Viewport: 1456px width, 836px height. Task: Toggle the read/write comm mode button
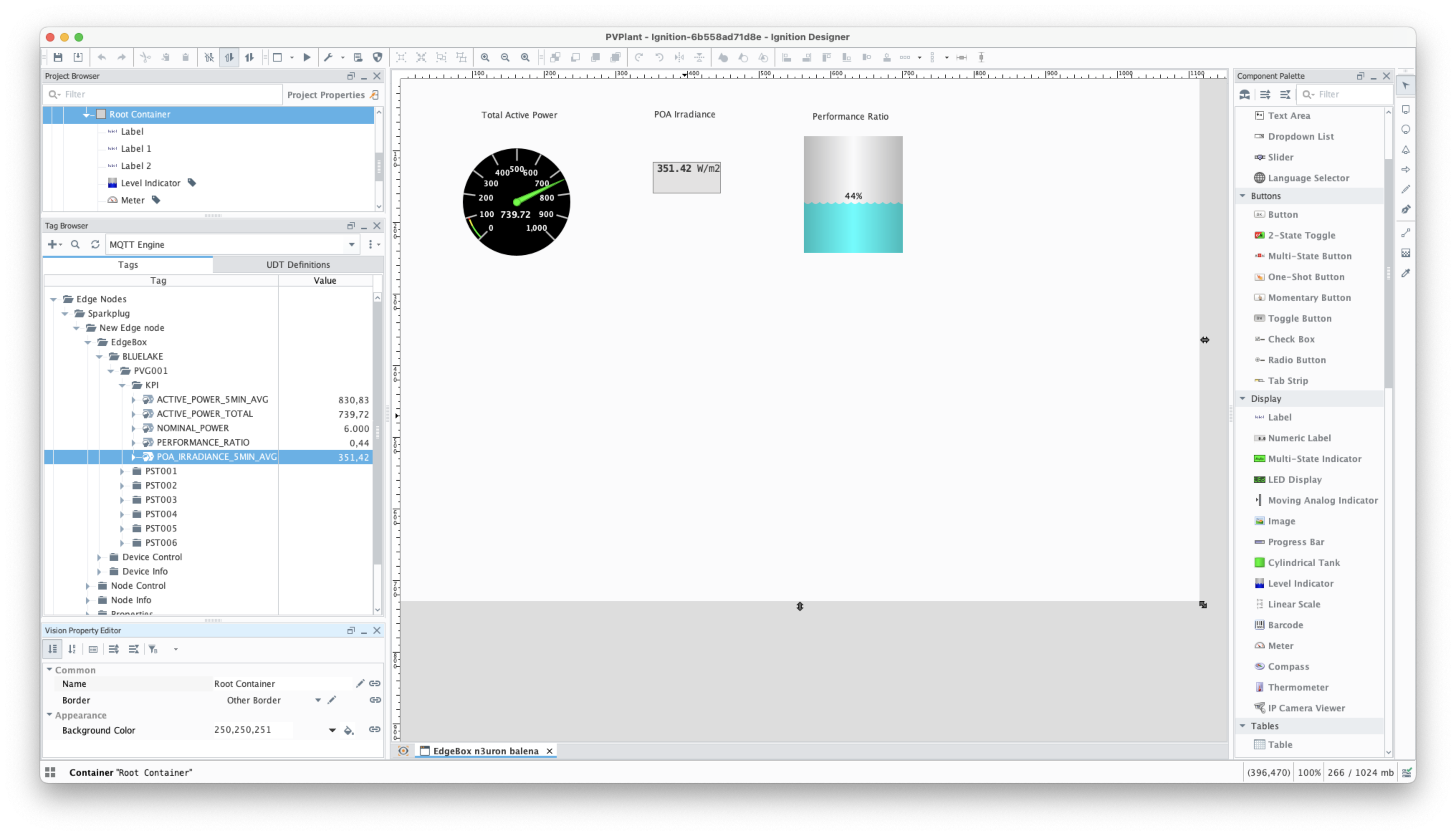coord(249,57)
